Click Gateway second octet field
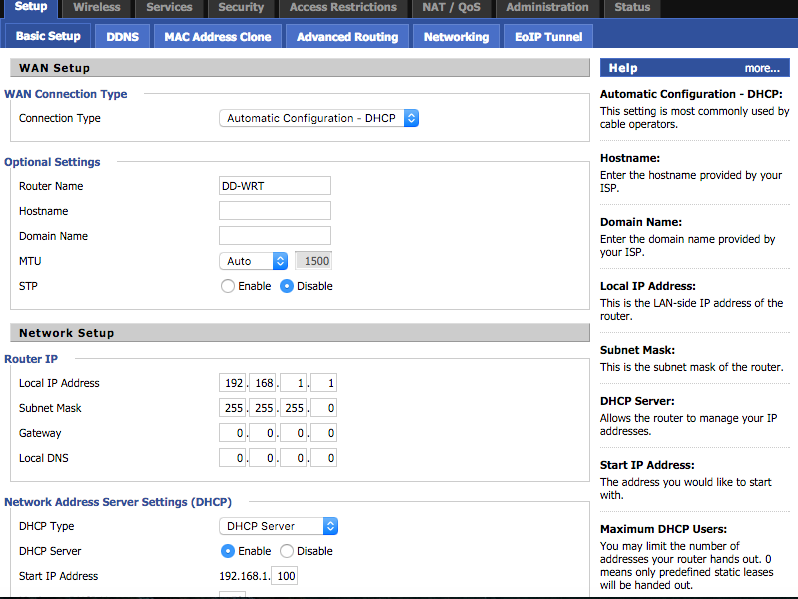Screen dimensions: 798x599 [263, 433]
